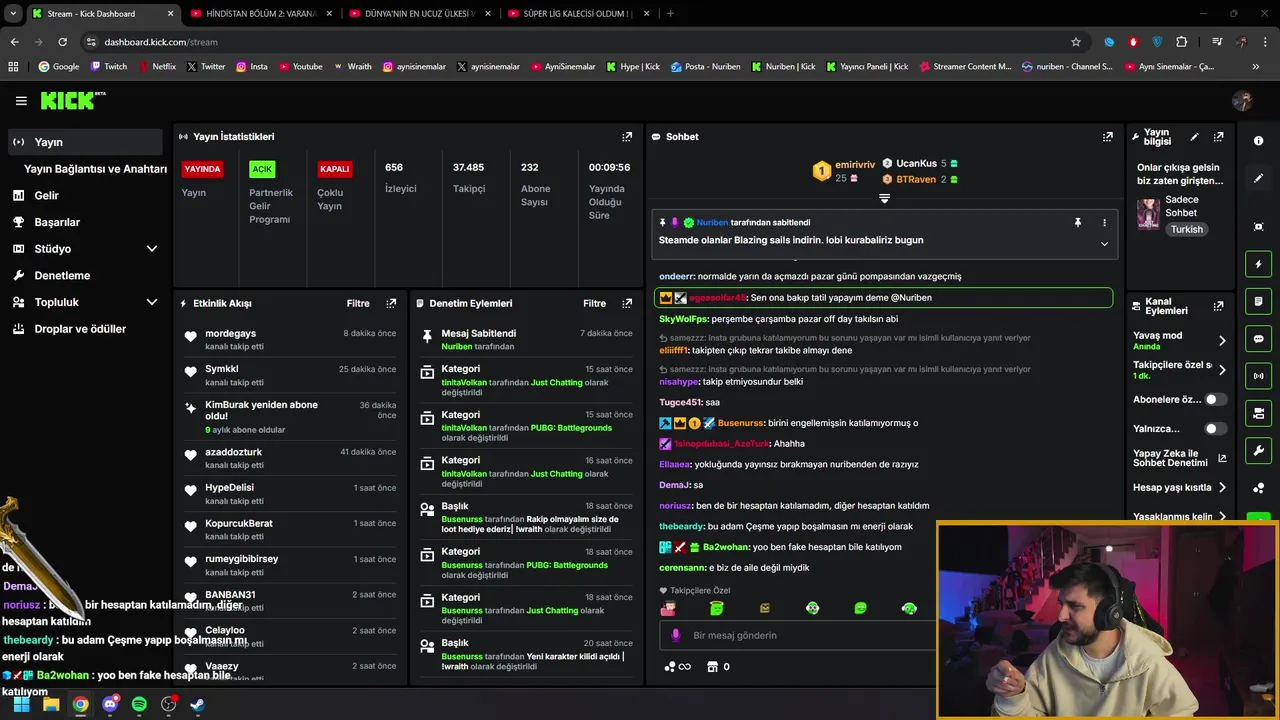Click the broadcast signal icon in right sidebar

(1259, 376)
